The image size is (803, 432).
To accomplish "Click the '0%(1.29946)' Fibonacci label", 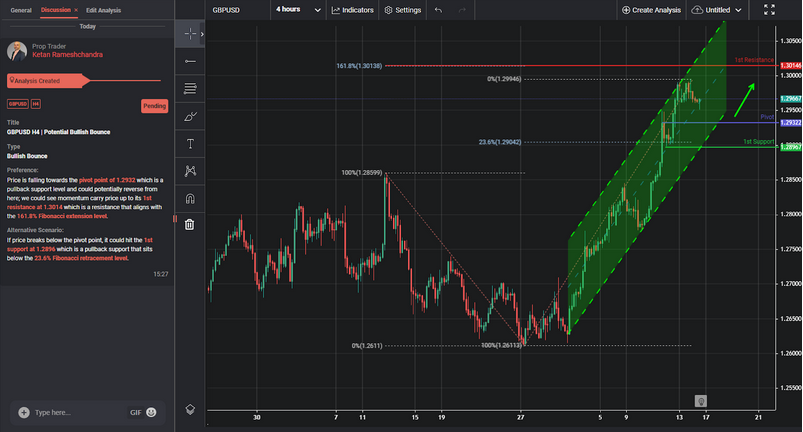I will pyautogui.click(x=504, y=79).
